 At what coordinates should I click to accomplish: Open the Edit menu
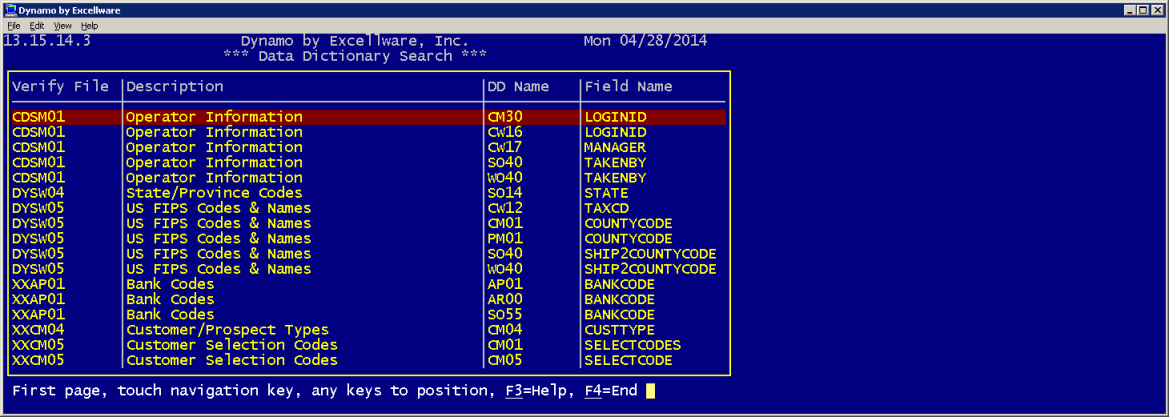[x=37, y=25]
